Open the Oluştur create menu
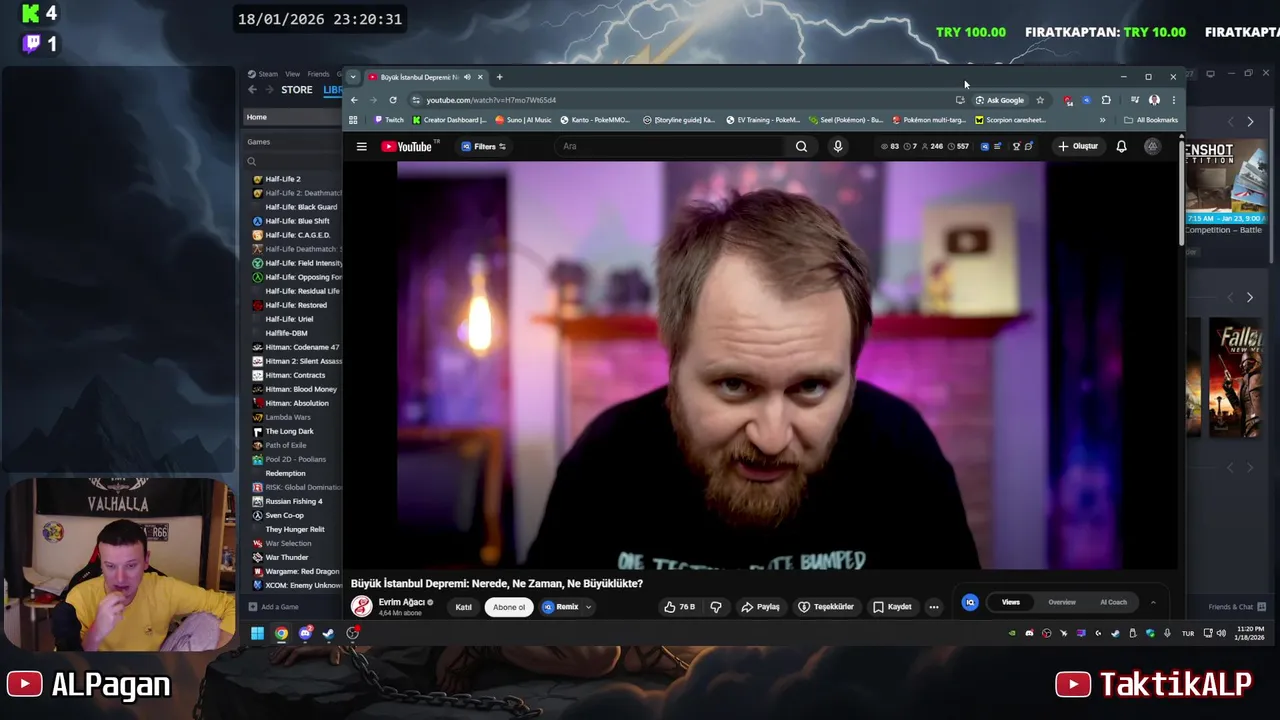Viewport: 1280px width, 720px height. (x=1078, y=147)
